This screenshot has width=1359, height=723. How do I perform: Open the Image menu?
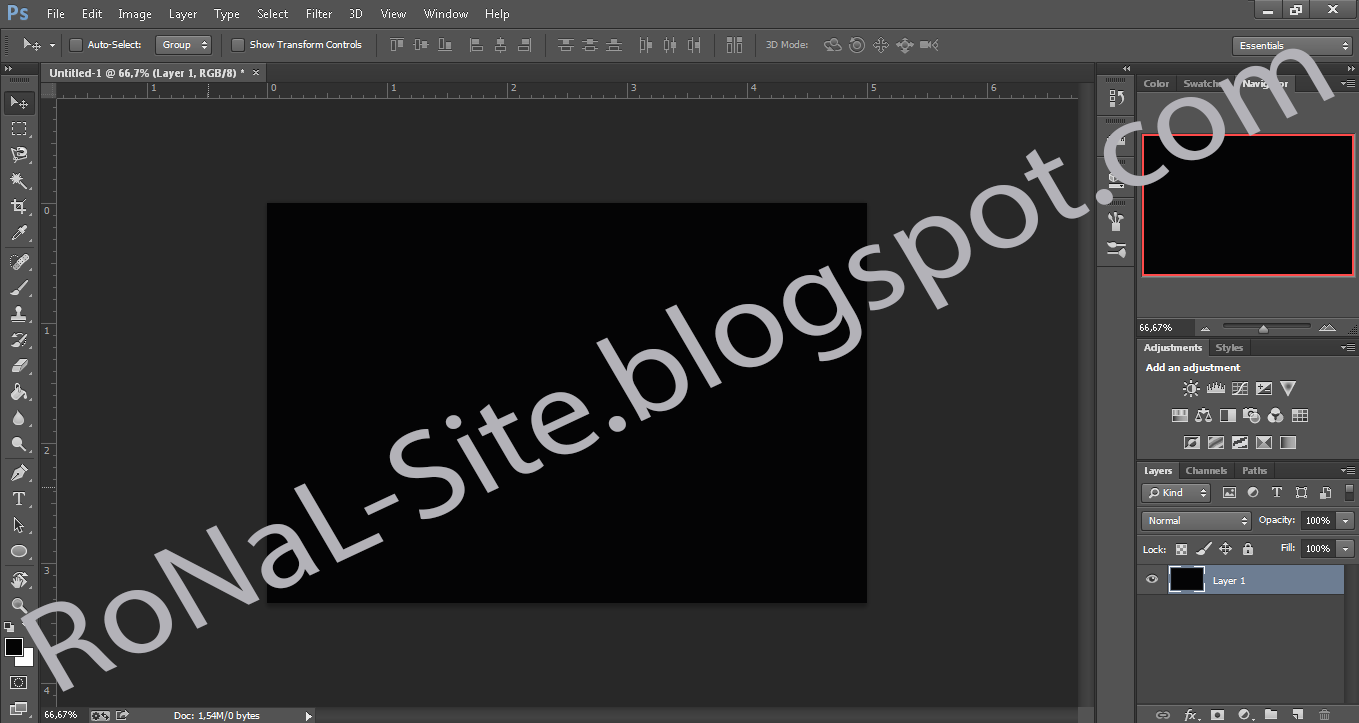[x=135, y=14]
